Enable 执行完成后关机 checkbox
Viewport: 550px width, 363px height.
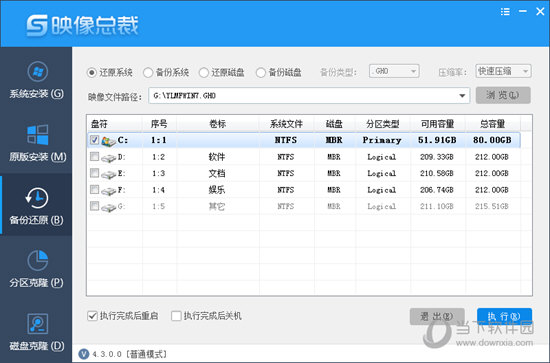tap(176, 316)
